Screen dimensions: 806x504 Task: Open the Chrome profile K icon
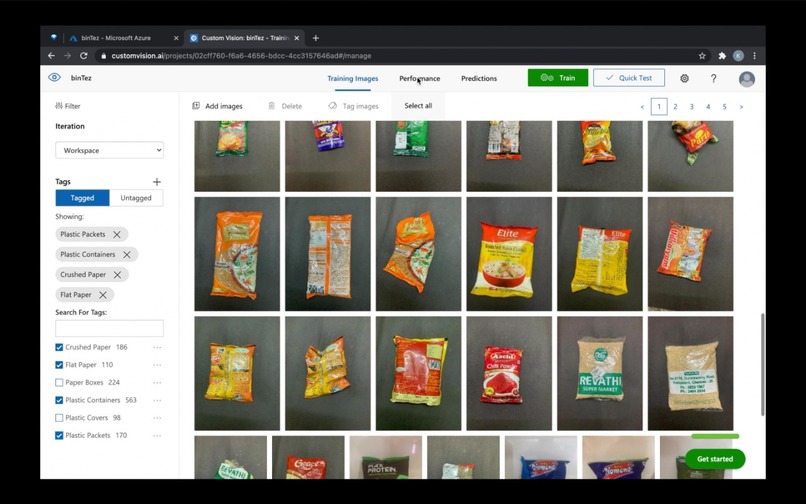click(x=738, y=56)
